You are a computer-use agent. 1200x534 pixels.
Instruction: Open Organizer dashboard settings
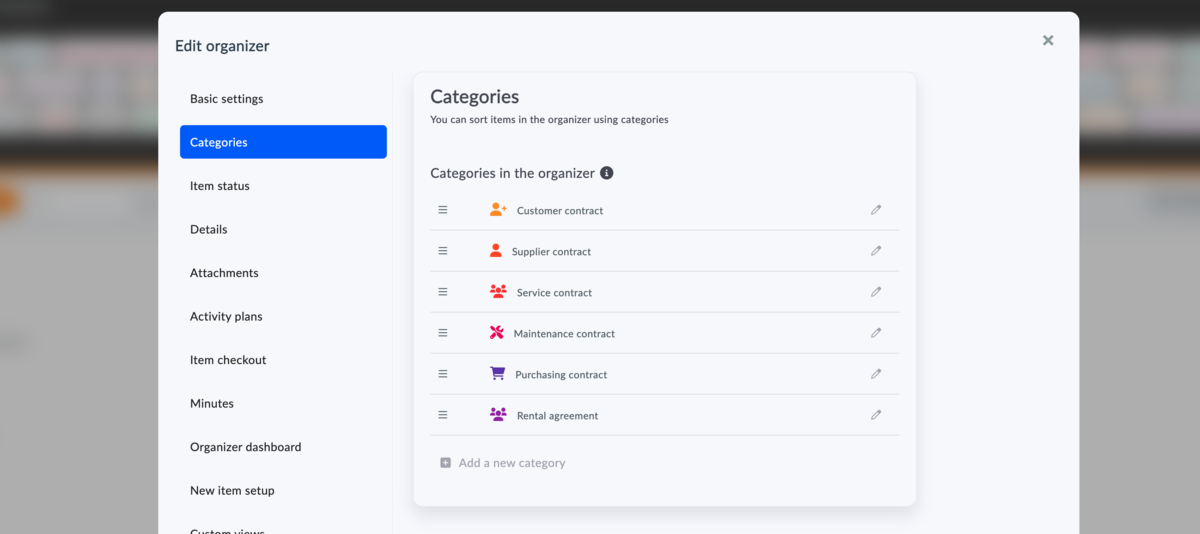click(x=283, y=447)
